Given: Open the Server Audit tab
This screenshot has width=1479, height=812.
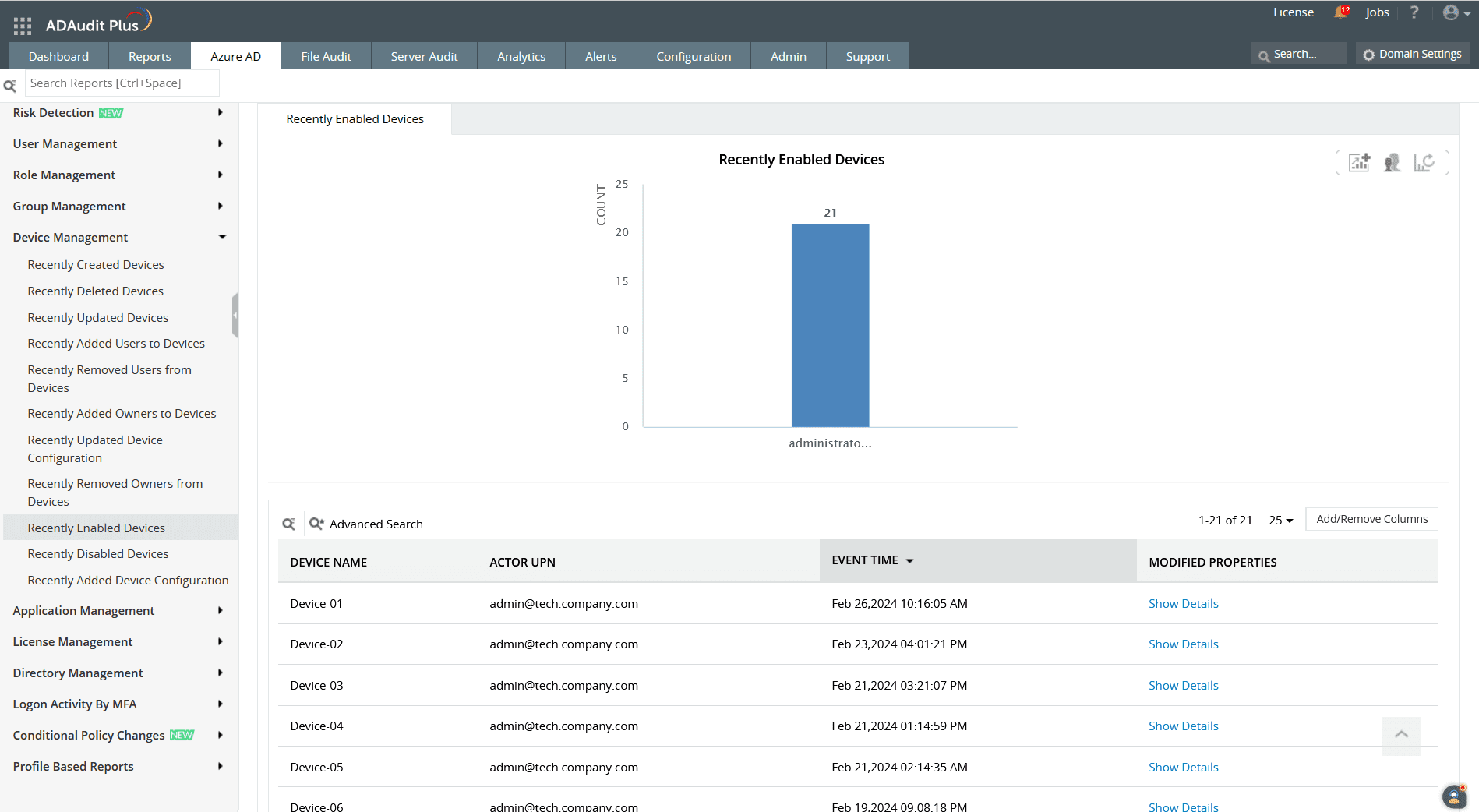Looking at the screenshot, I should pos(424,56).
